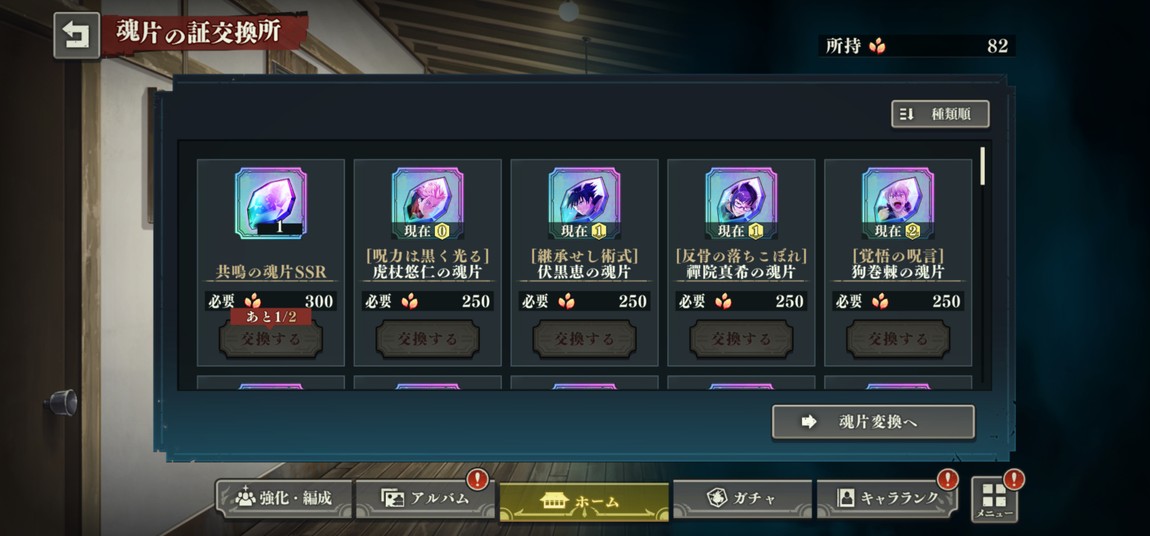Viewport: 1150px width, 536px height.
Task: Click 交換する under 共鳴の魂片SSR
Action: [271, 339]
